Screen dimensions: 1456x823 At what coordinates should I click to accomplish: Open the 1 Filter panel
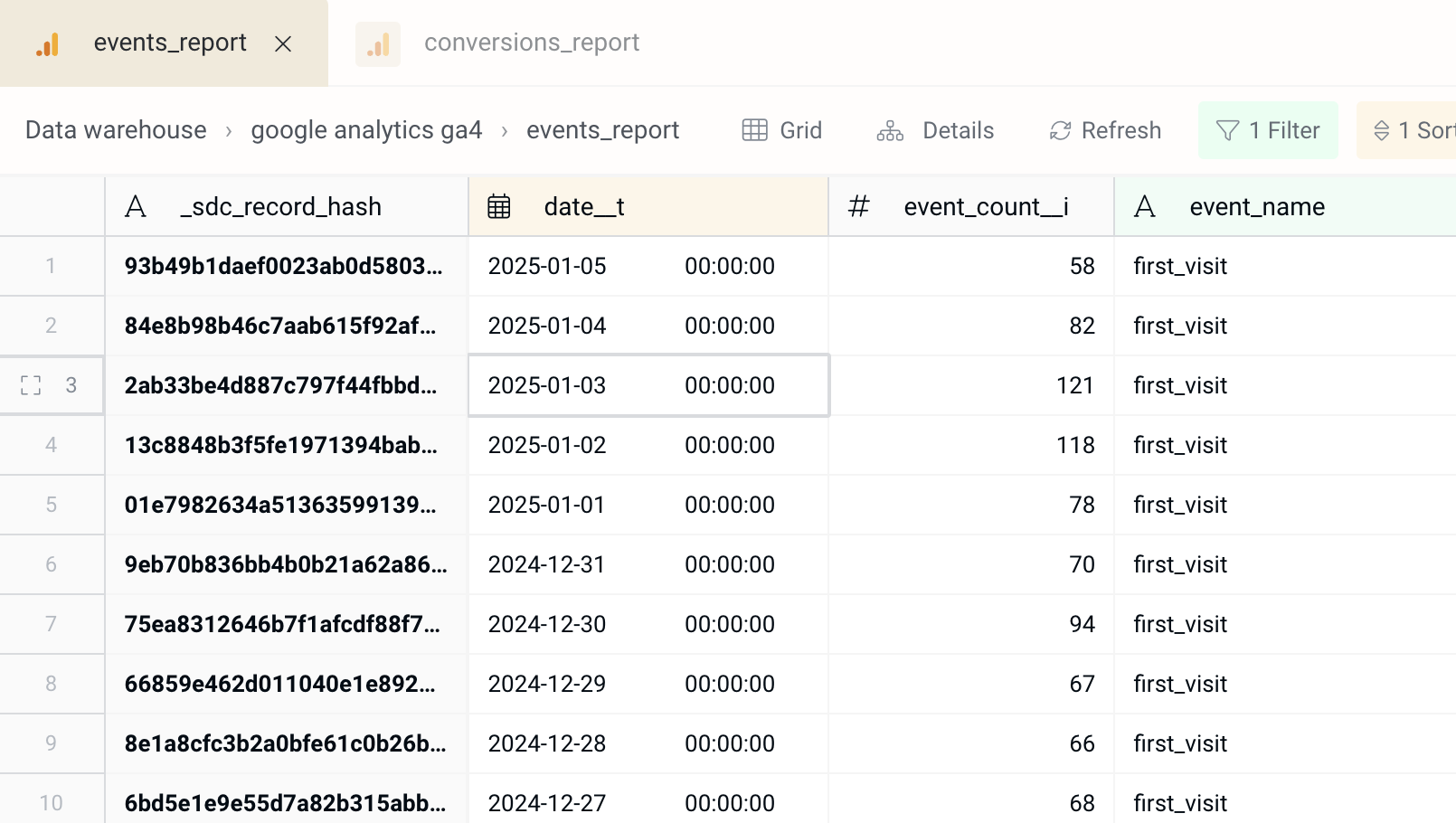[x=1268, y=130]
